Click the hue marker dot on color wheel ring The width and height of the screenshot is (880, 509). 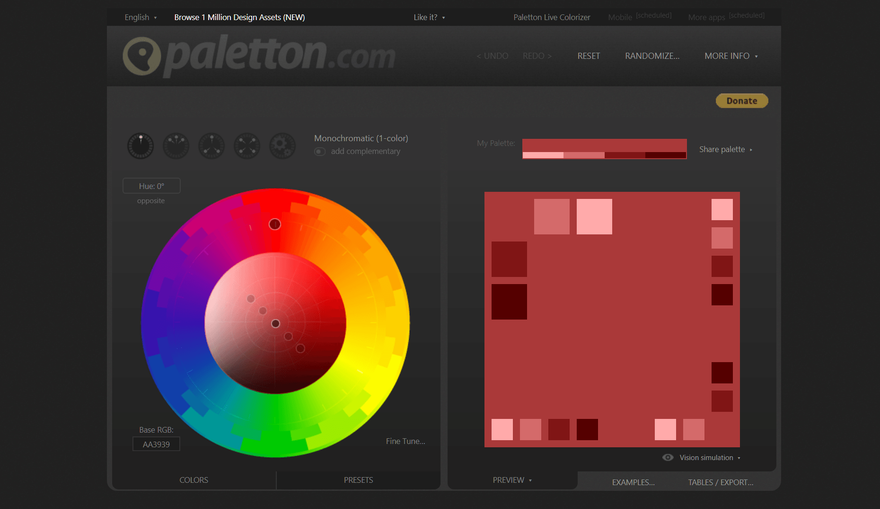coord(274,224)
